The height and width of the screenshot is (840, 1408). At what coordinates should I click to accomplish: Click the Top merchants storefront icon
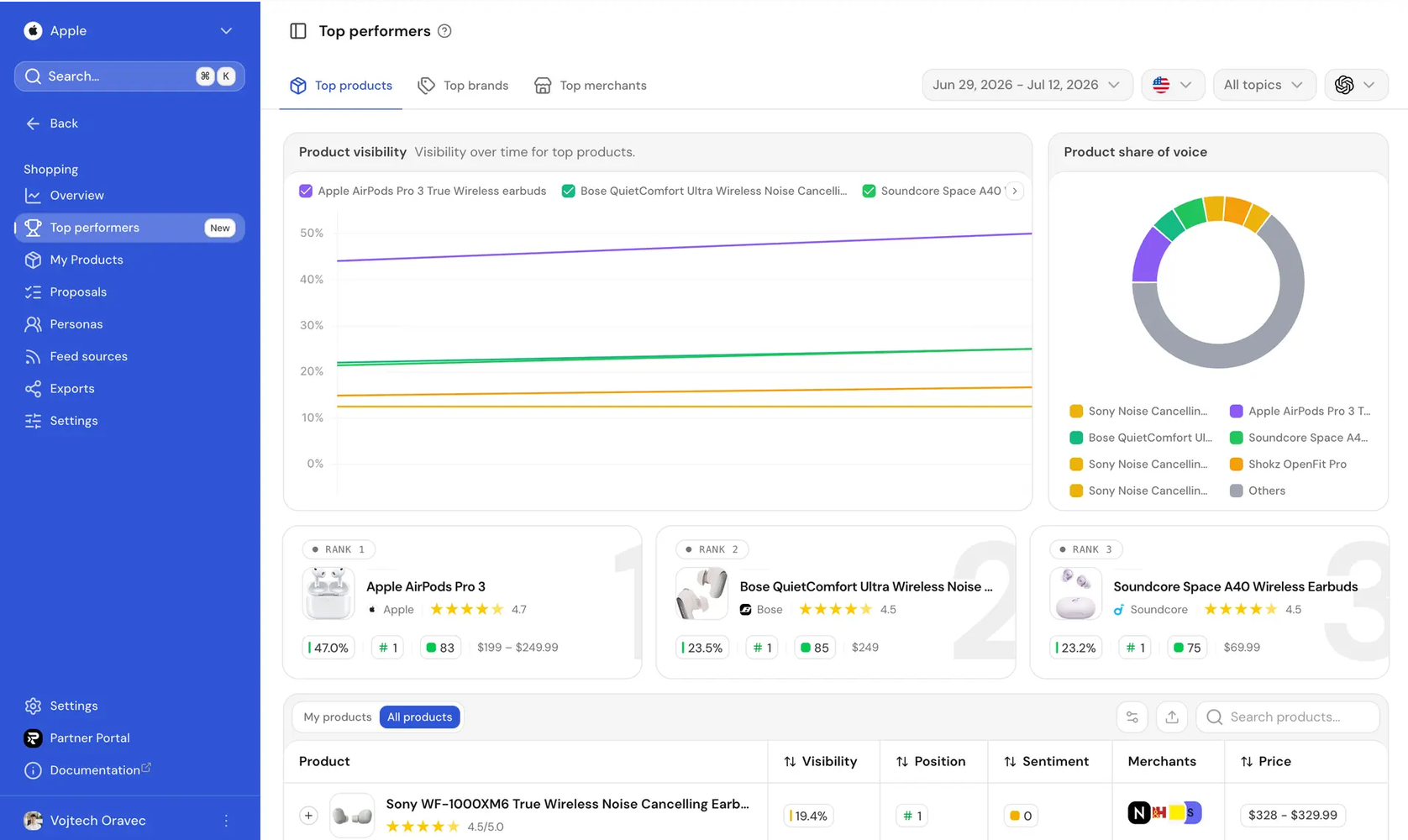coord(543,86)
